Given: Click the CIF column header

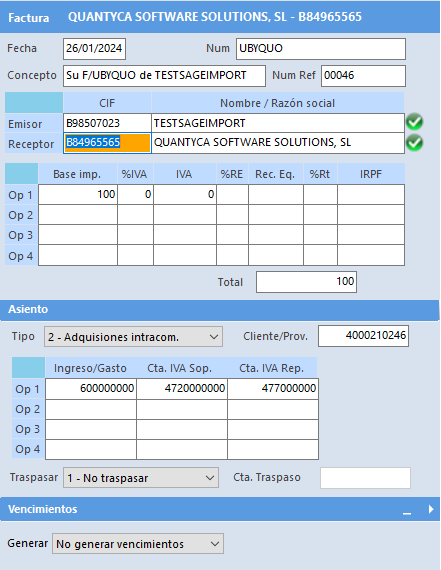Looking at the screenshot, I should [107, 103].
